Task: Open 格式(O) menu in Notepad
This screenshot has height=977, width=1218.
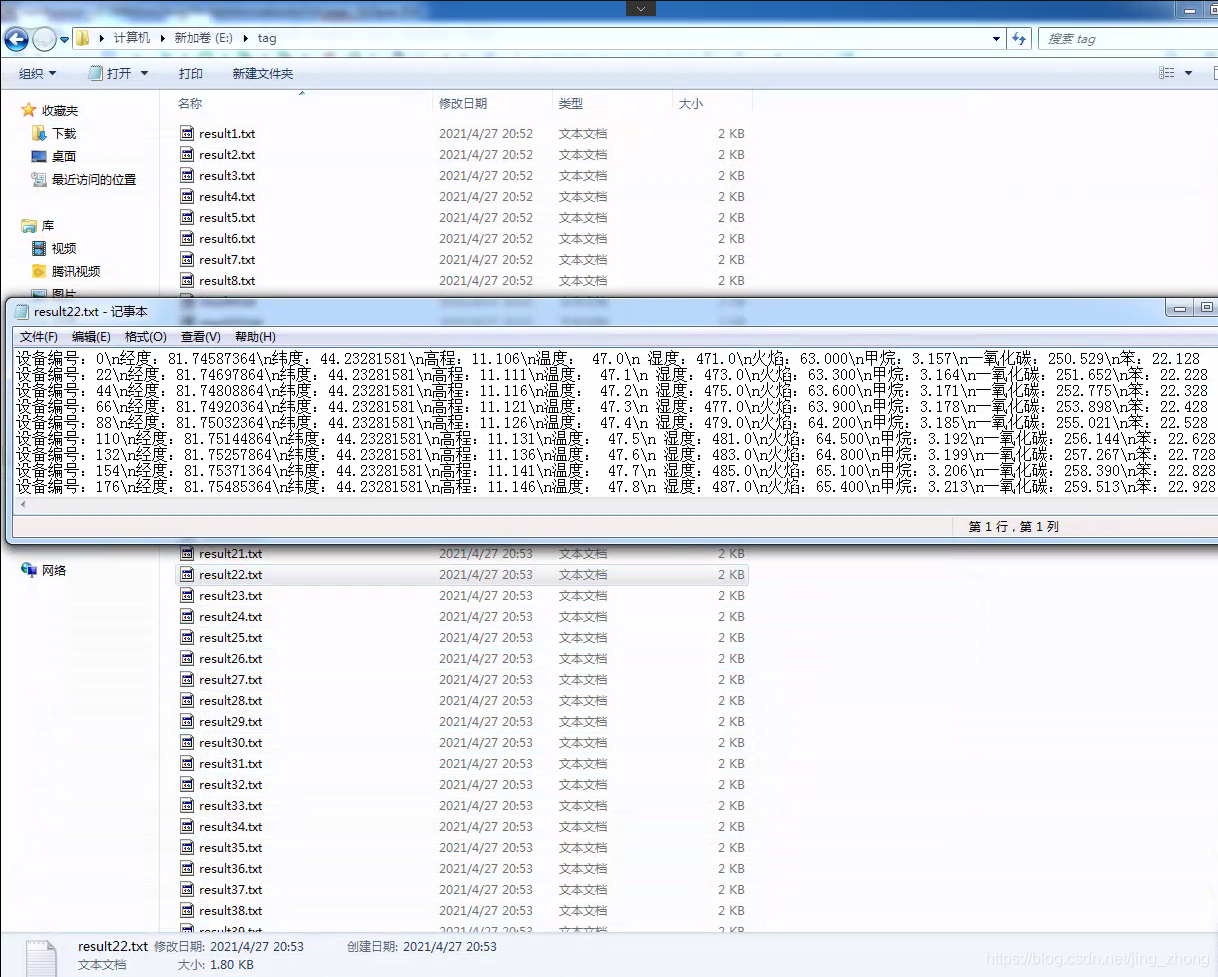Action: pos(145,337)
